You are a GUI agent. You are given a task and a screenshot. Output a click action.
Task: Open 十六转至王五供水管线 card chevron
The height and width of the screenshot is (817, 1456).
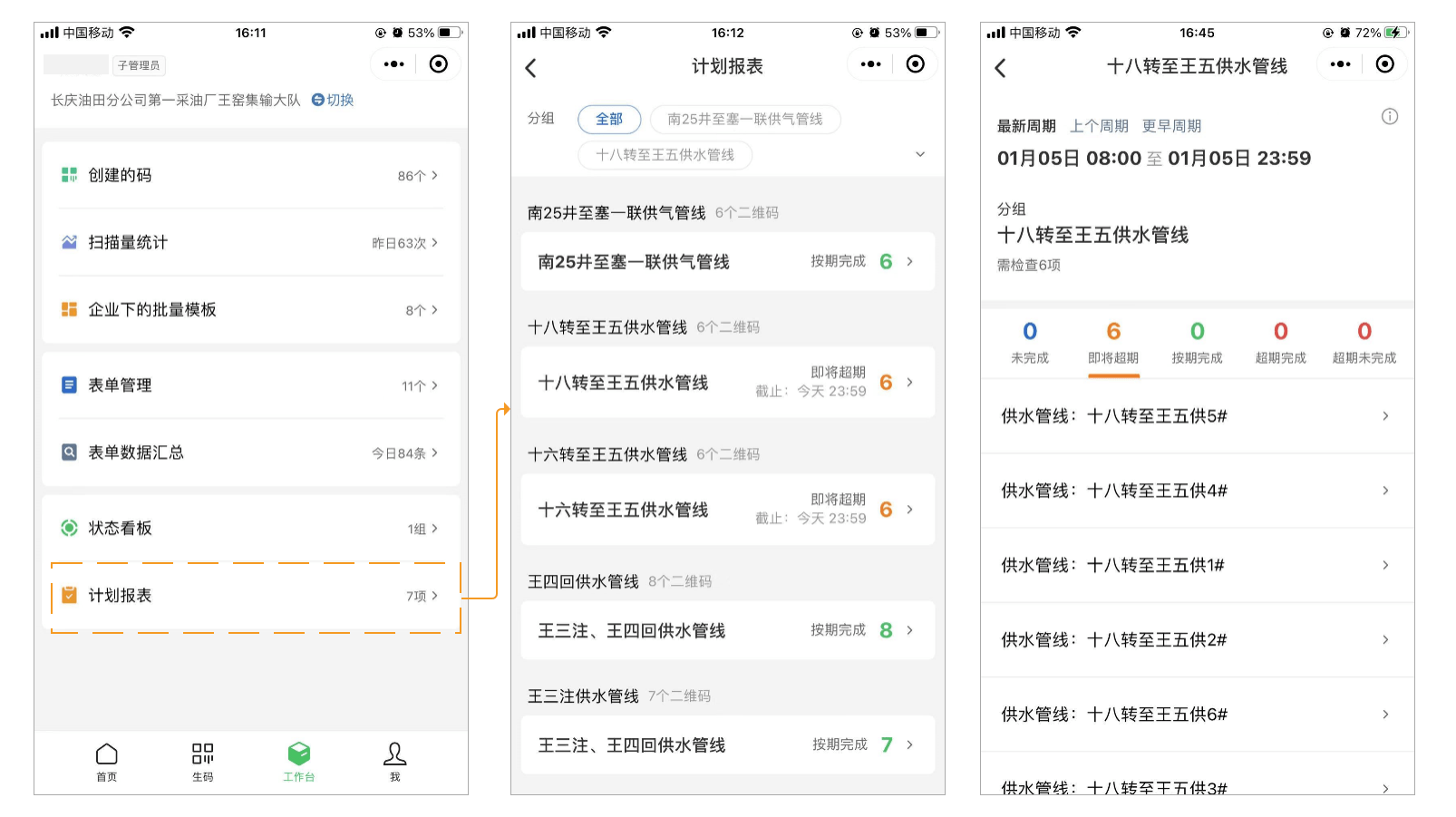pyautogui.click(x=910, y=510)
